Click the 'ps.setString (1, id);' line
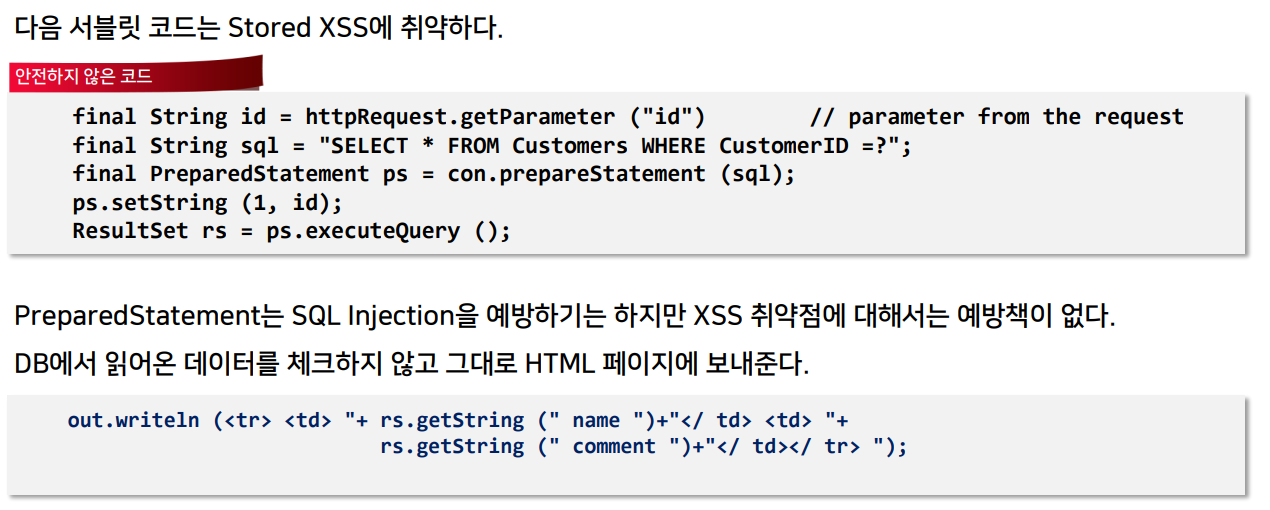The width and height of the screenshot is (1270, 510). click(207, 203)
